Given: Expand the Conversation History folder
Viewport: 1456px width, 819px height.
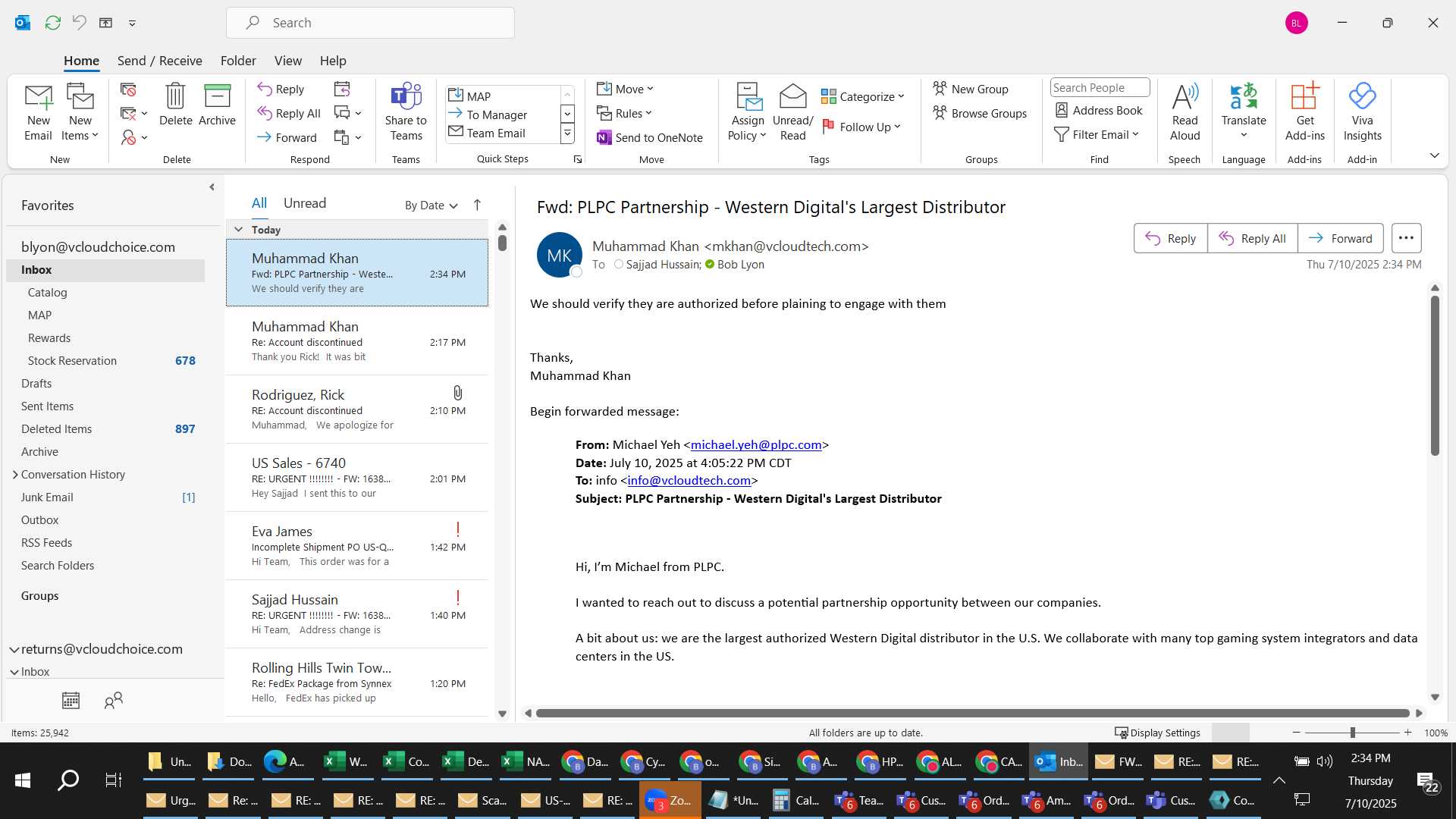Looking at the screenshot, I should pos(15,475).
